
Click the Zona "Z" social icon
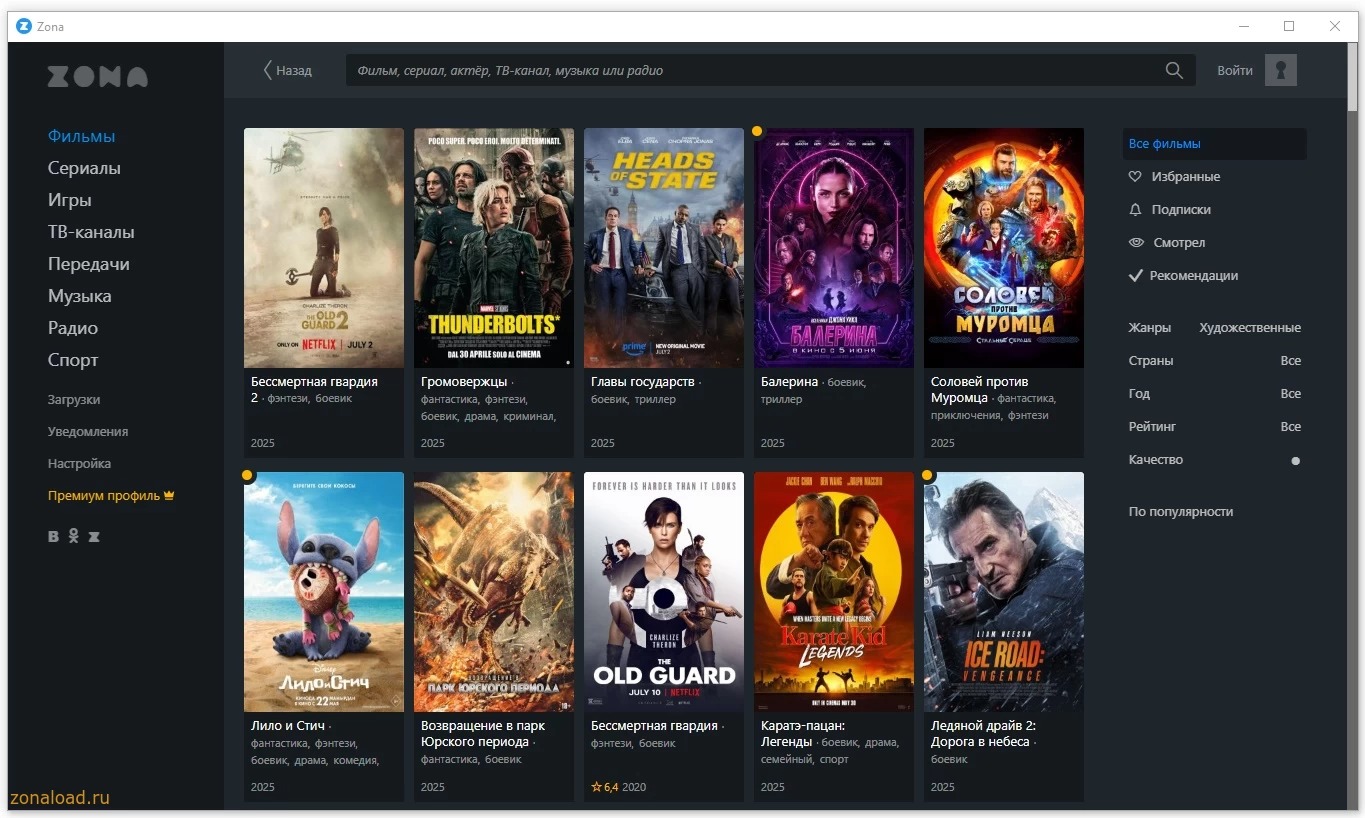coord(94,537)
